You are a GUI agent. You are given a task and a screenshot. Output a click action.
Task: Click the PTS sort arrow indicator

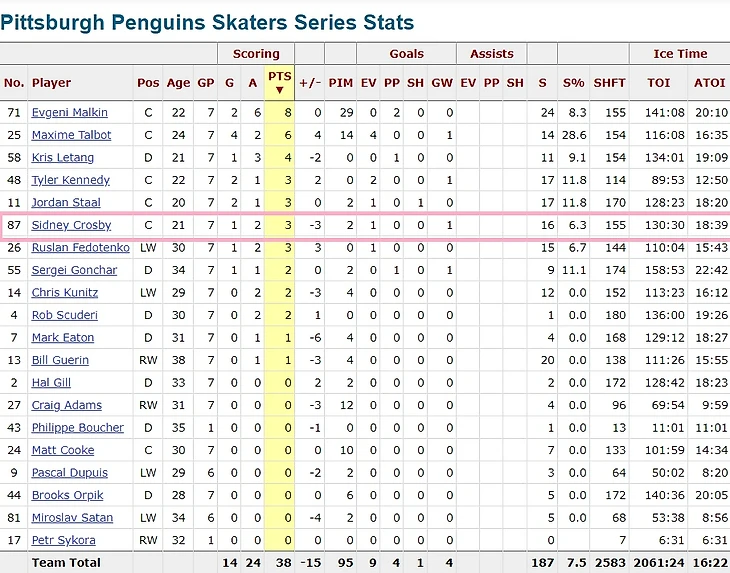279,90
